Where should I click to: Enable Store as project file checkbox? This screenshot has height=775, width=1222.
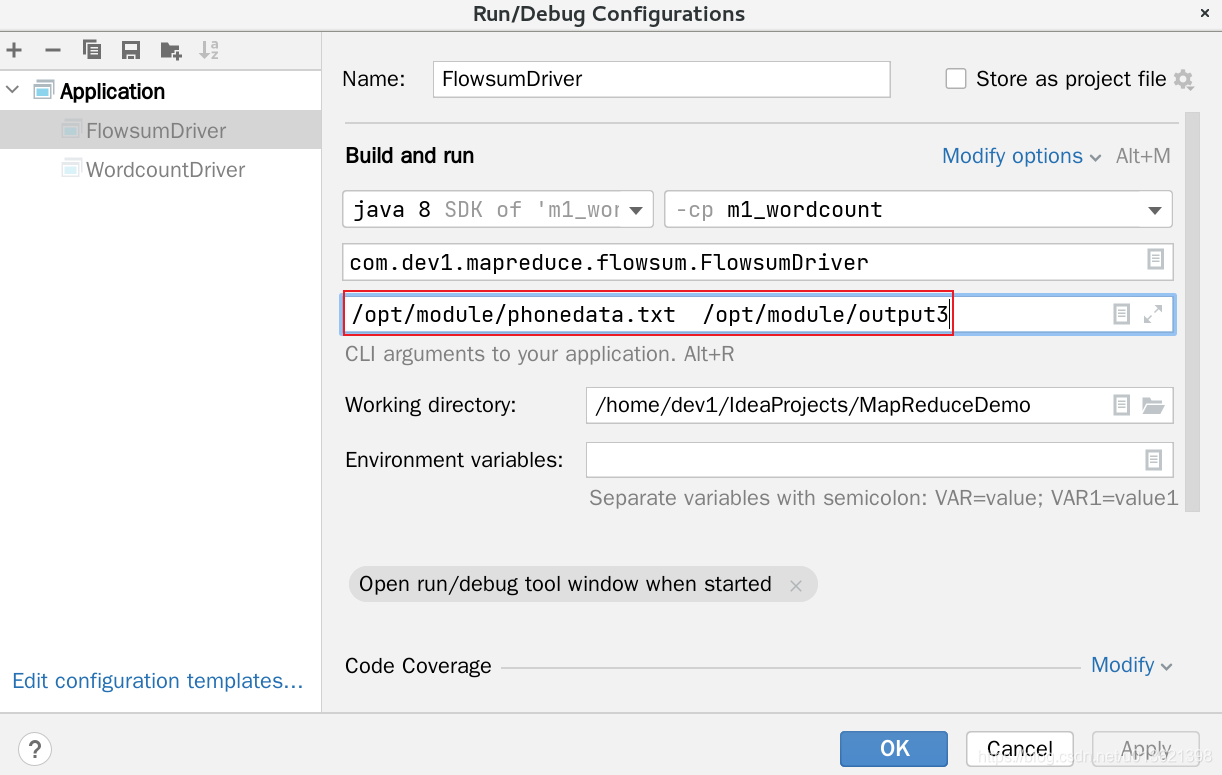956,79
